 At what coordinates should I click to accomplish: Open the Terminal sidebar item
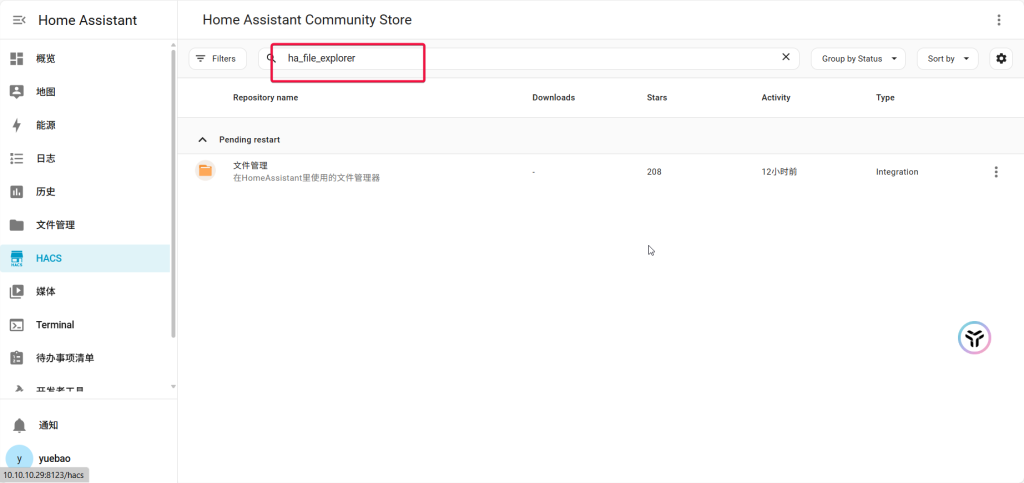85,325
